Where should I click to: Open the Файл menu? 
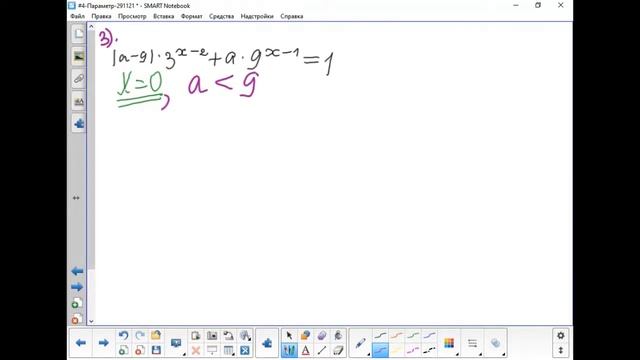(x=78, y=16)
